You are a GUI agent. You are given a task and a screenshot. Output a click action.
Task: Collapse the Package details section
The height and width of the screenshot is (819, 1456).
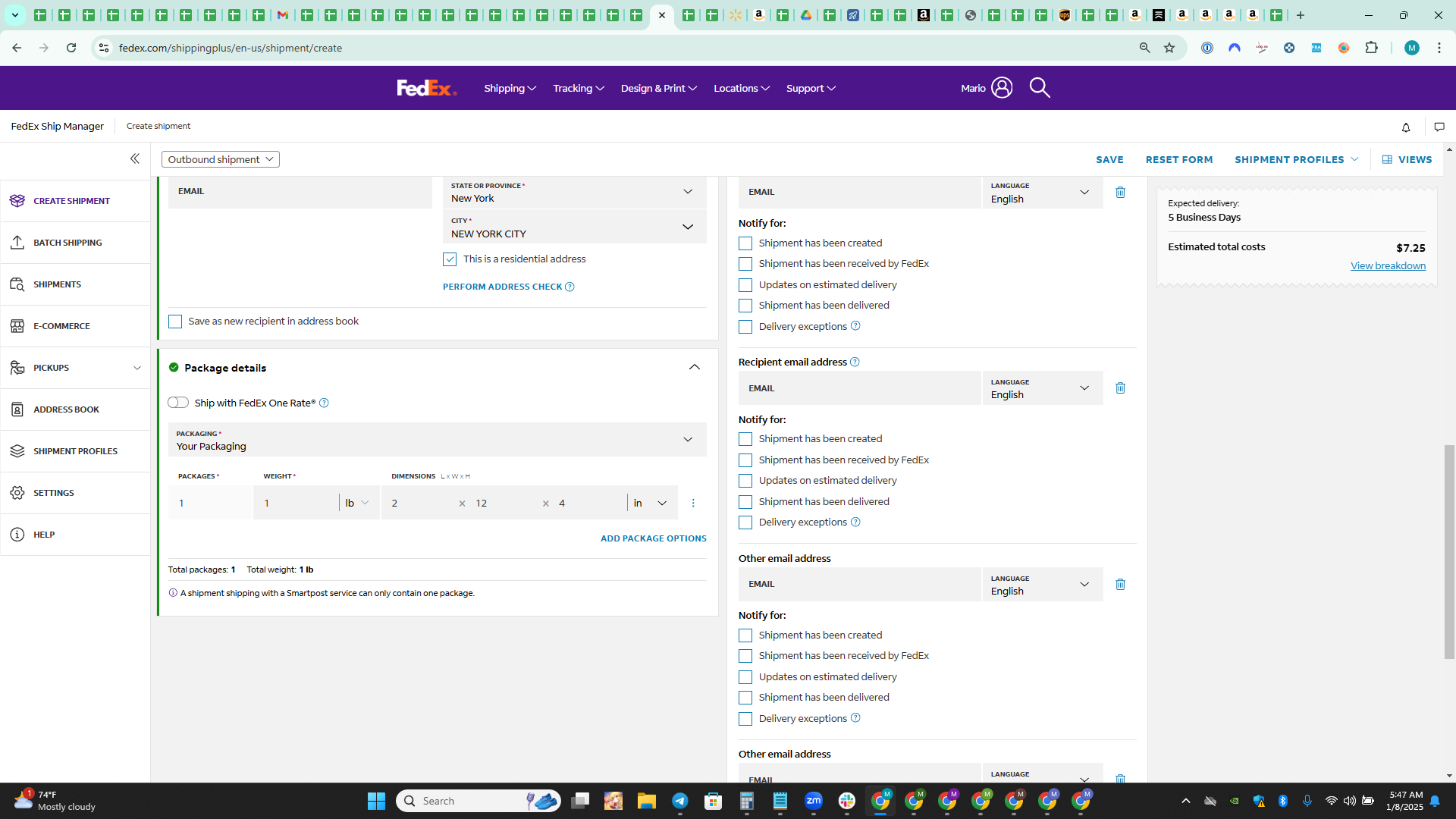point(695,368)
